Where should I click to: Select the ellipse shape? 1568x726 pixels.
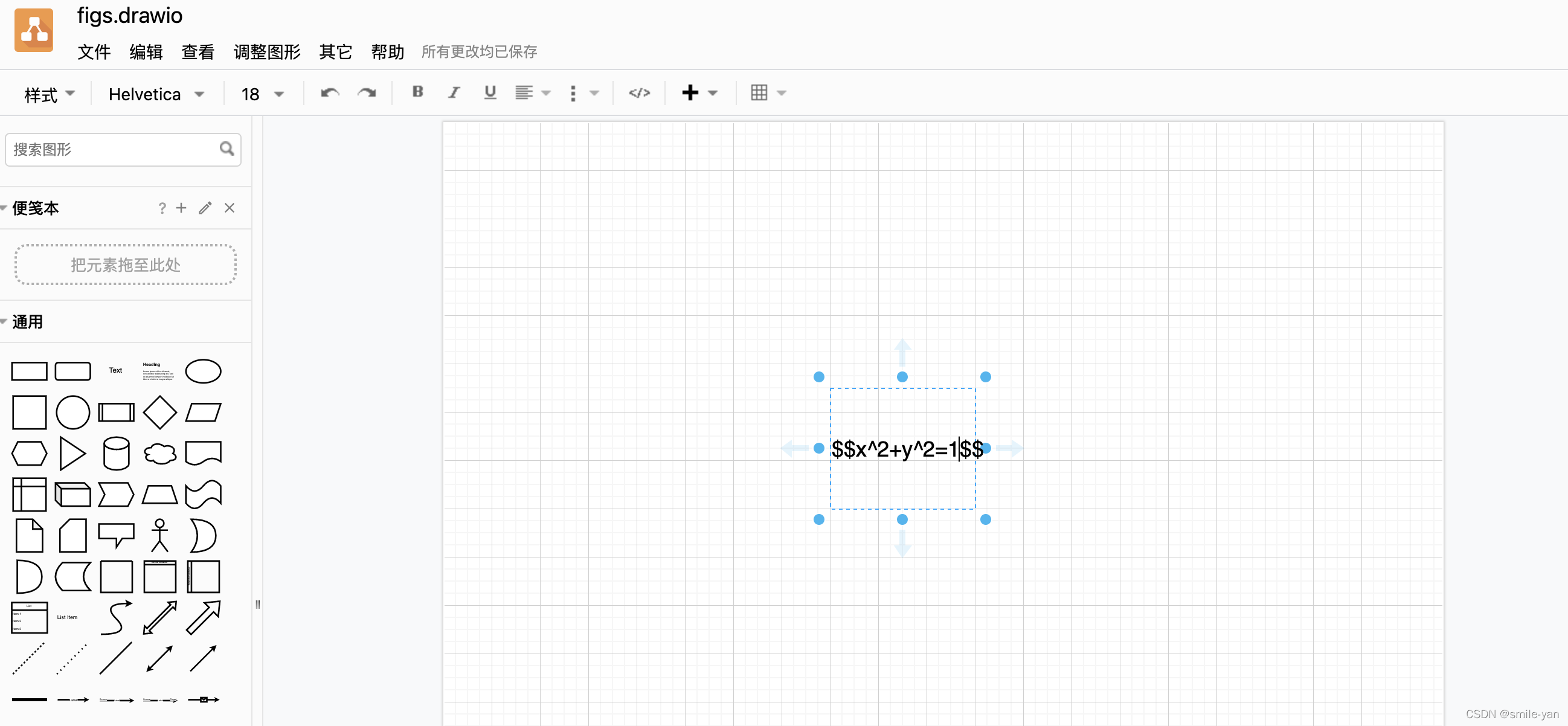coord(203,371)
